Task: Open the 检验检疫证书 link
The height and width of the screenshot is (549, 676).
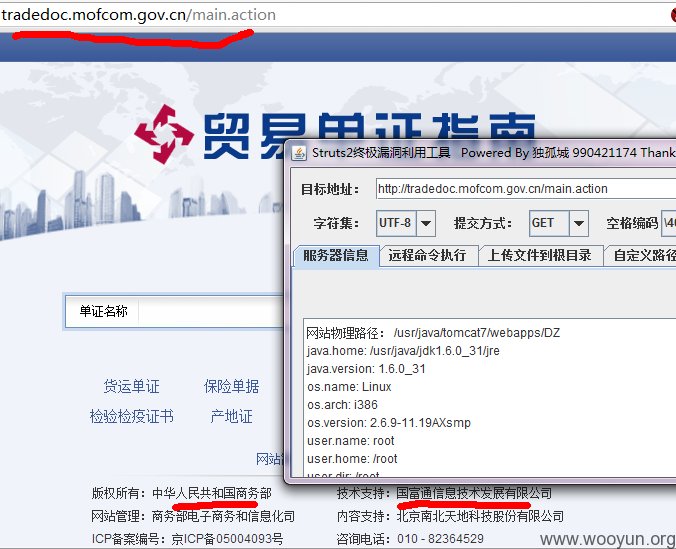Action: coord(131,417)
